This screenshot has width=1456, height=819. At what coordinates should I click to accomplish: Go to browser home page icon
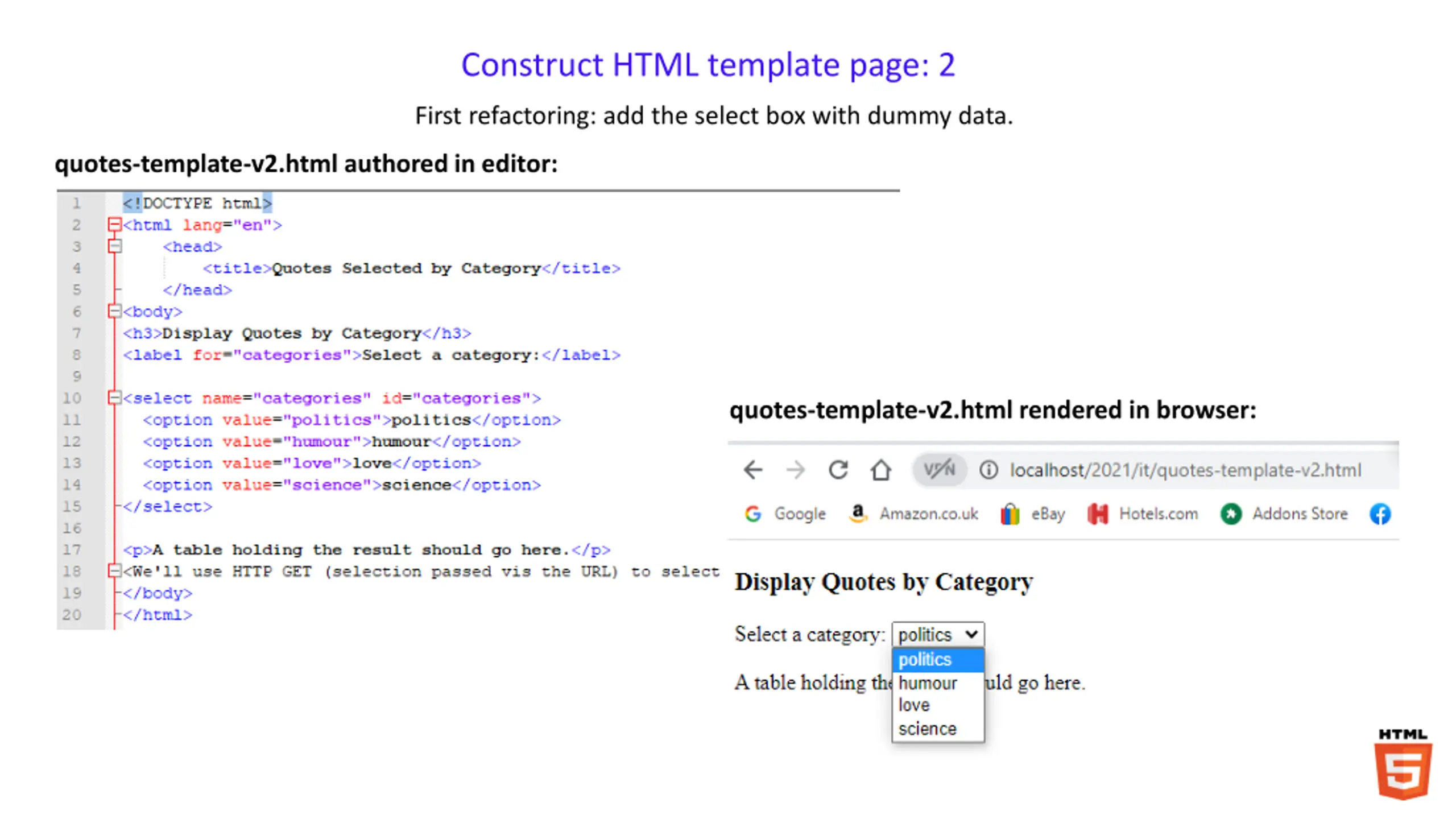coord(881,470)
